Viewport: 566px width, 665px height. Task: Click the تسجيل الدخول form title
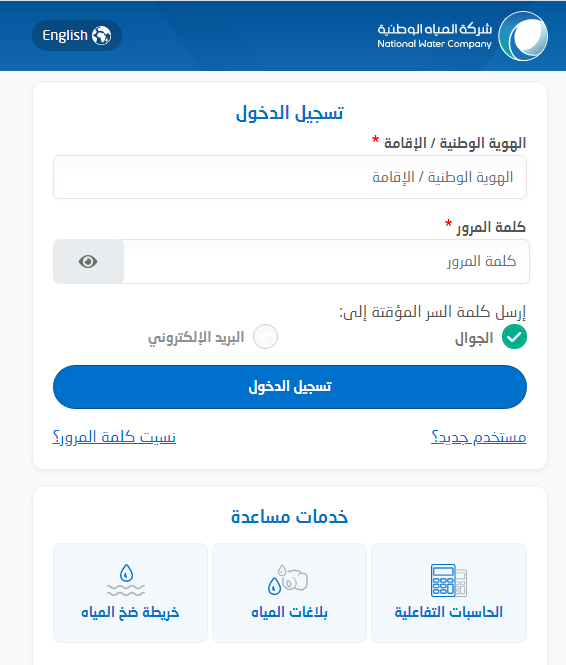[290, 113]
